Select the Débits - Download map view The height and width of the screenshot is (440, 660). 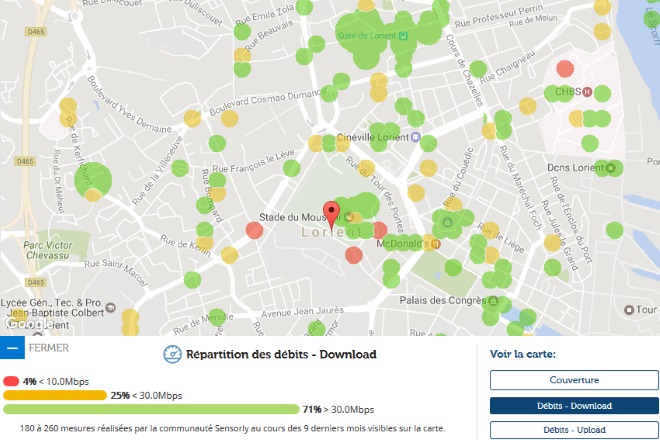573,405
